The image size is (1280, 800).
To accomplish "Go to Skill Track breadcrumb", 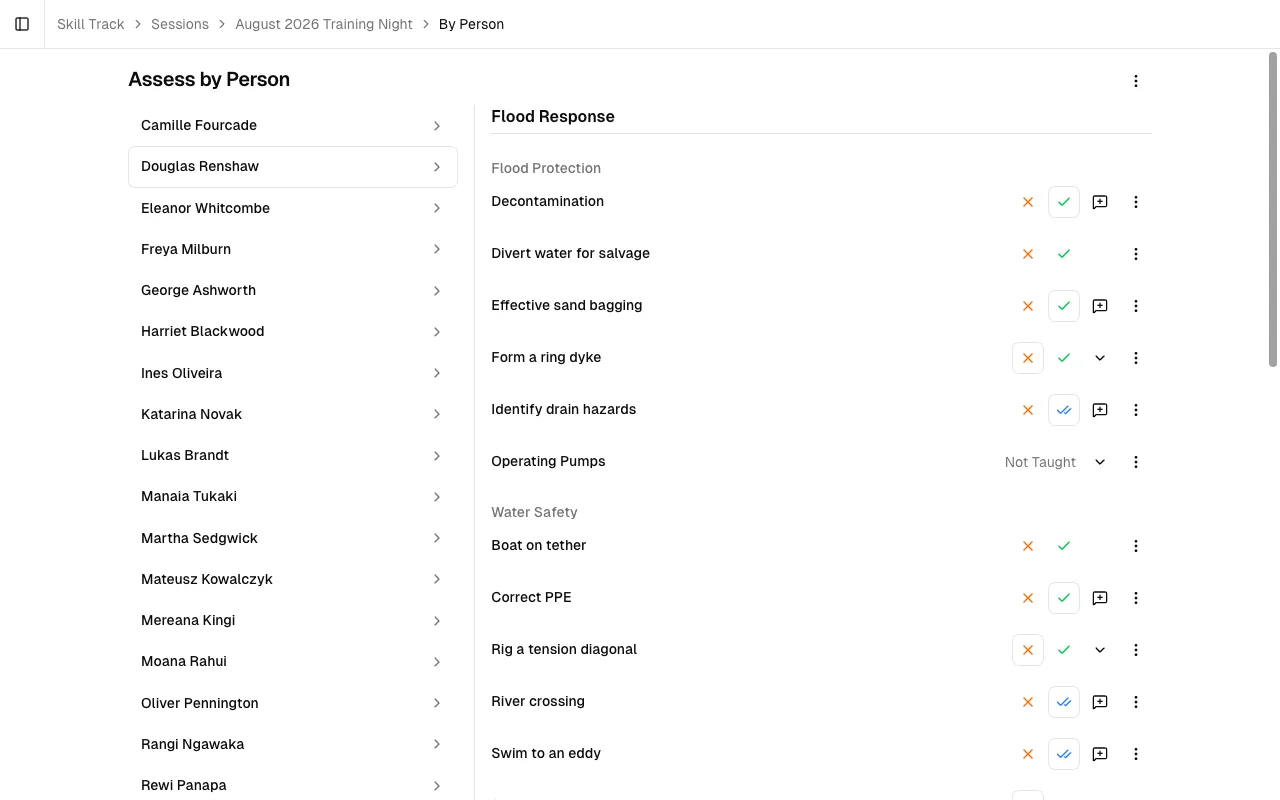I will click(91, 24).
